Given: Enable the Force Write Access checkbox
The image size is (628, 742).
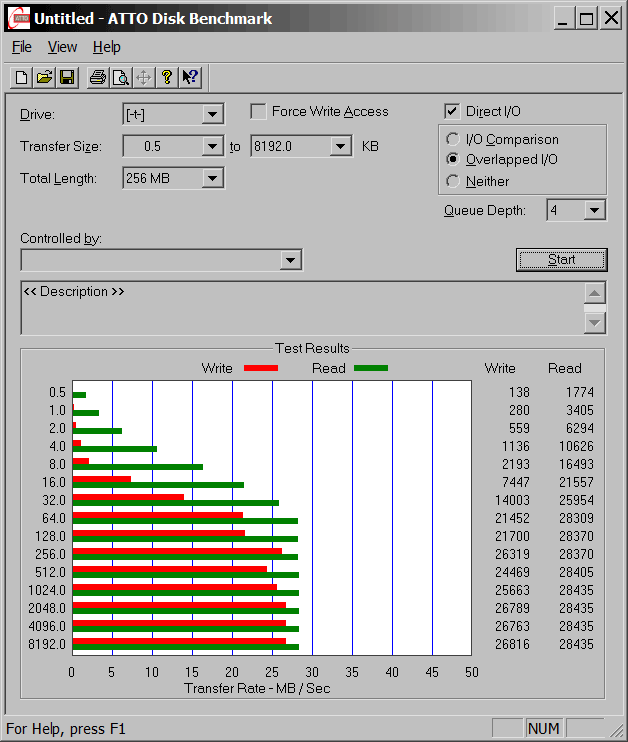Looking at the screenshot, I should (259, 112).
